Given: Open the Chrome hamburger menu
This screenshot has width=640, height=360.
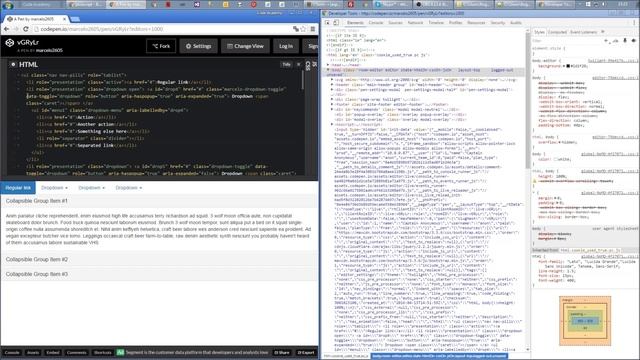Looking at the screenshot, I should point(313,29).
